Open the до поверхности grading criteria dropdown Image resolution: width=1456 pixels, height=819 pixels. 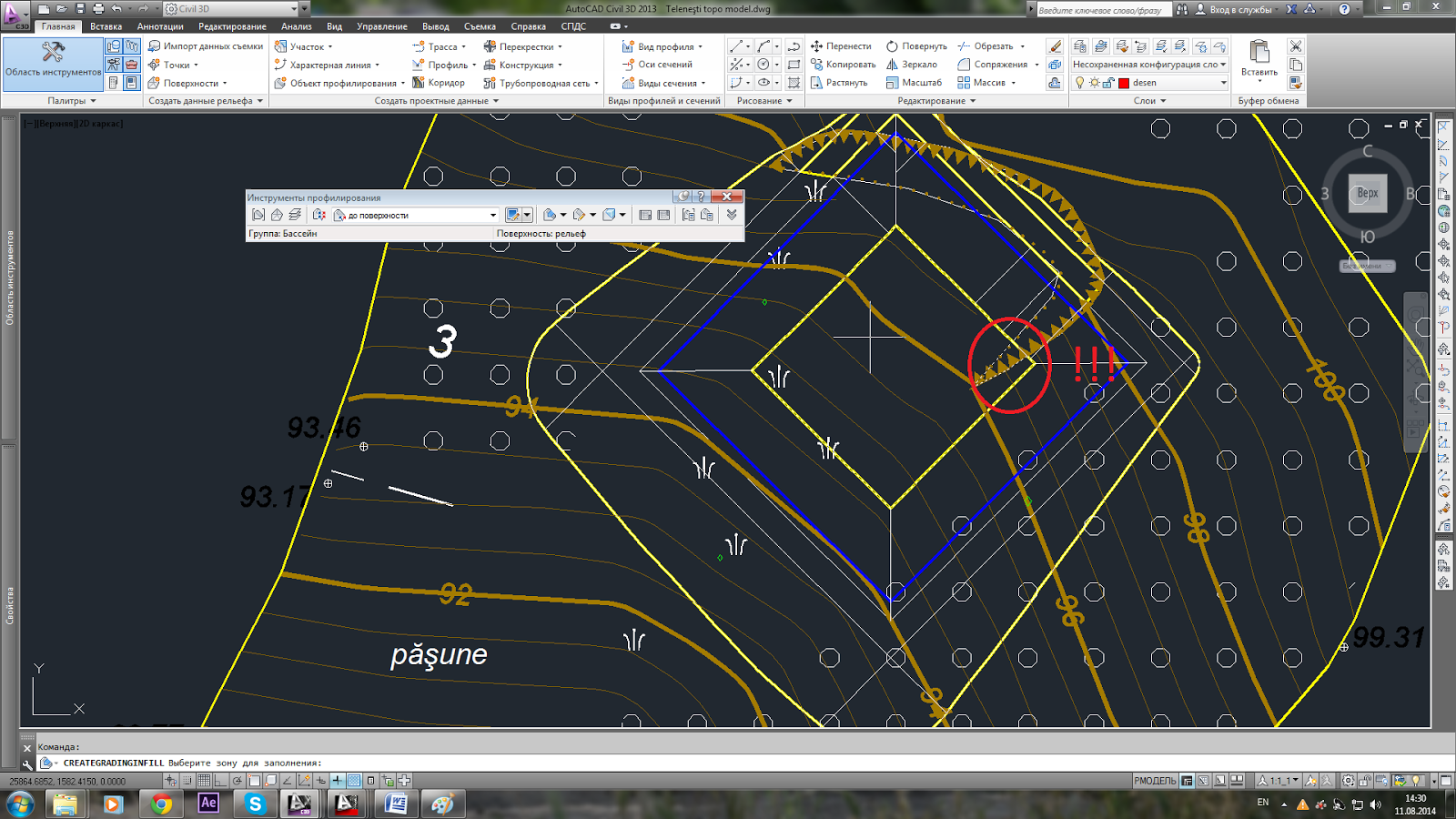(416, 216)
